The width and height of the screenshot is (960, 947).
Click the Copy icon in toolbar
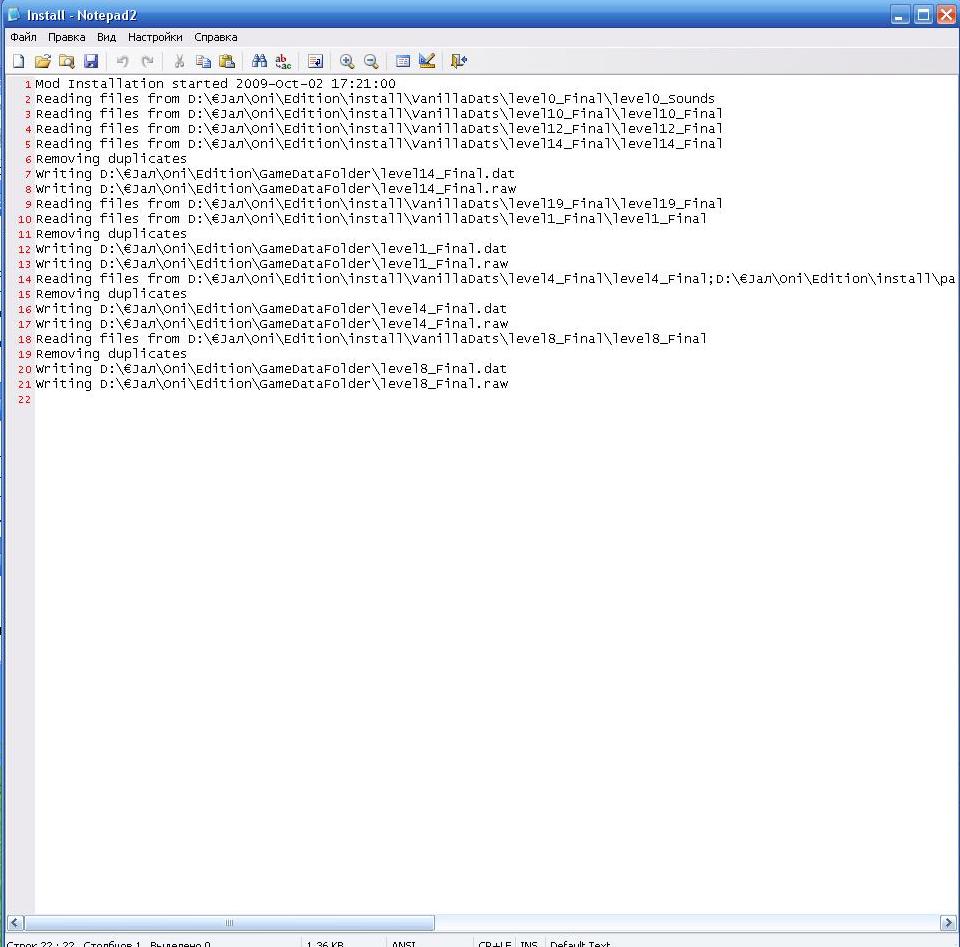[x=203, y=61]
